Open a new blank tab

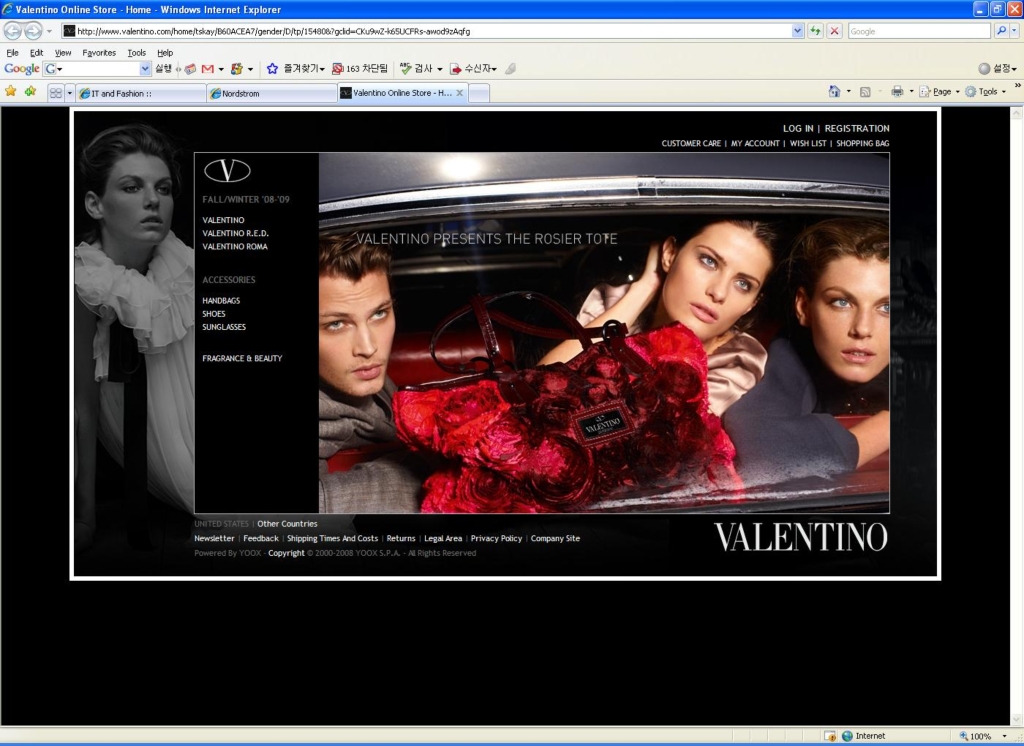click(x=479, y=93)
